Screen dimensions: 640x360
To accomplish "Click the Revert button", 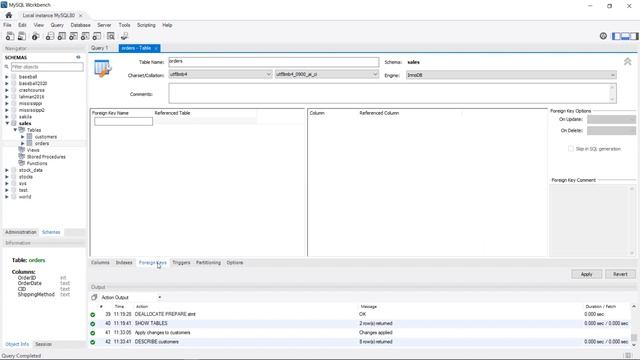I will (x=620, y=274).
